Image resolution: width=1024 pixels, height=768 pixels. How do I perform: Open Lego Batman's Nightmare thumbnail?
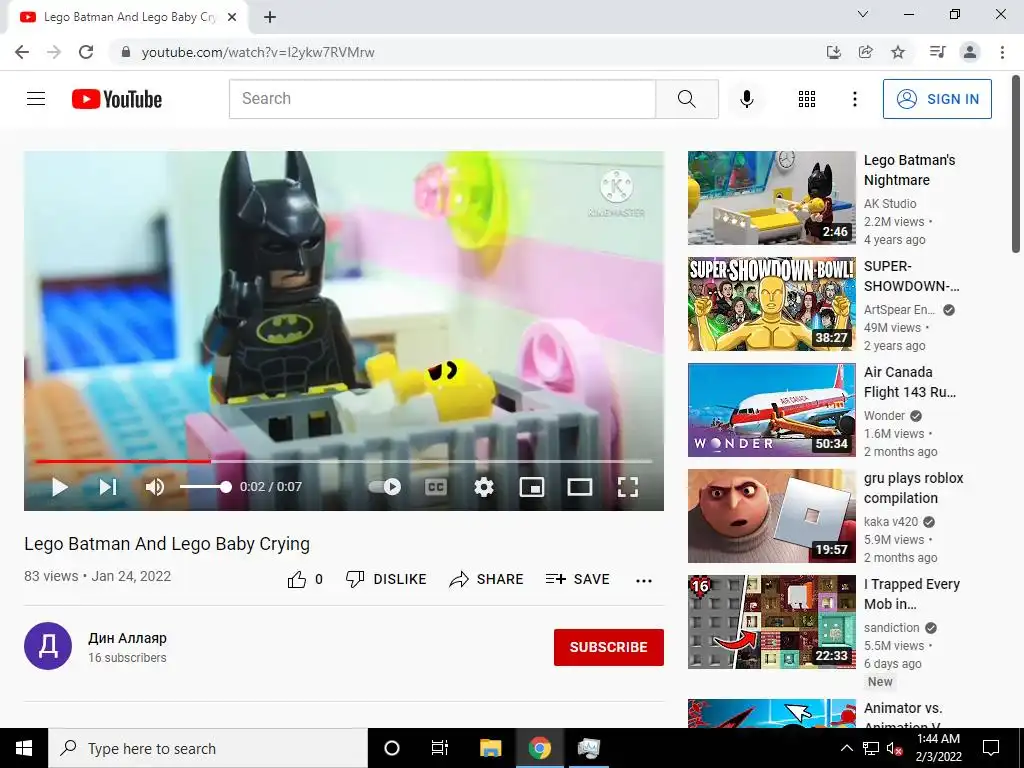pyautogui.click(x=771, y=198)
